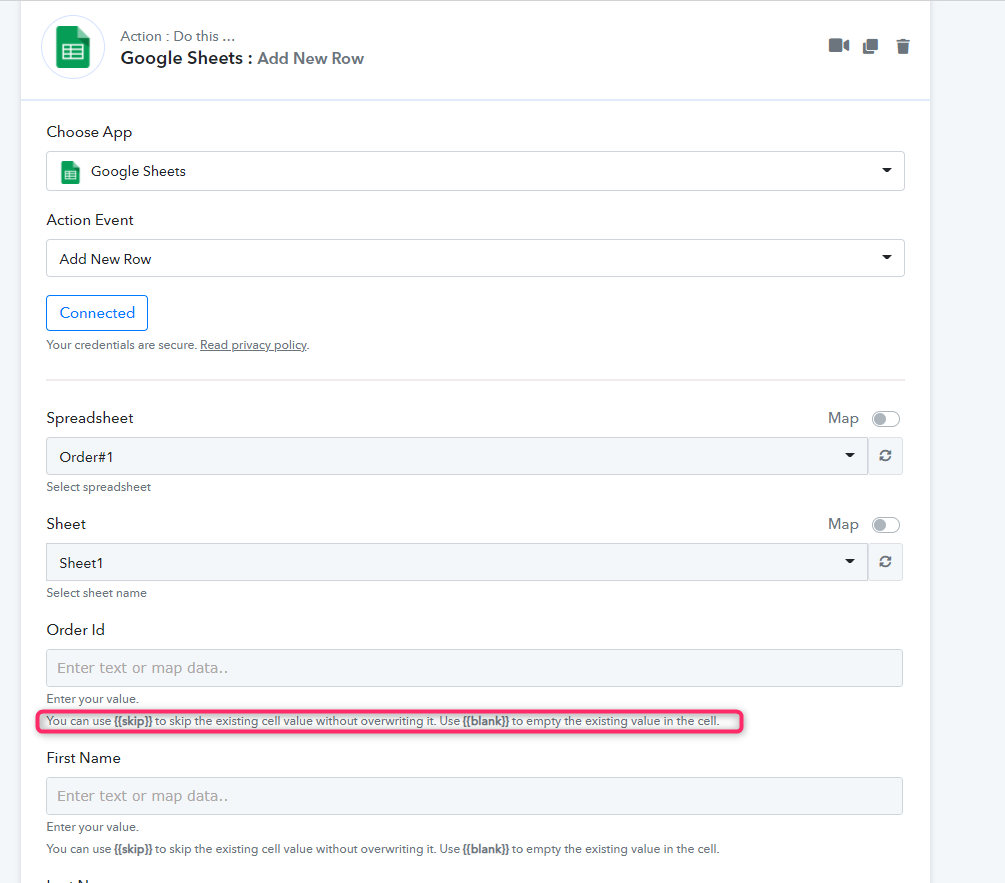Click the 'Action Event' label
The height and width of the screenshot is (883, 1005).
click(x=90, y=220)
